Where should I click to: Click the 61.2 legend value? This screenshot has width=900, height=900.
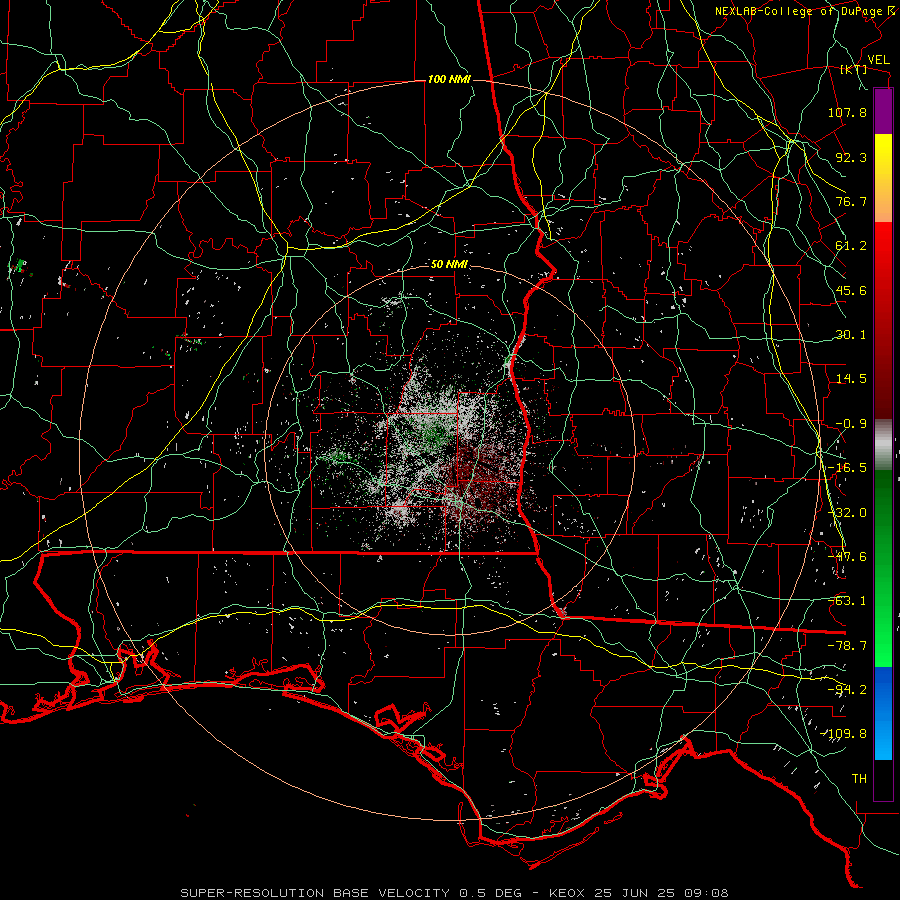pos(851,246)
